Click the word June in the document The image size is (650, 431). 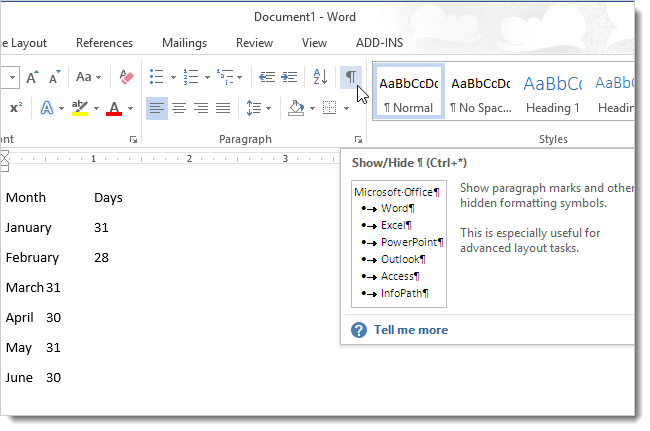click(x=19, y=378)
